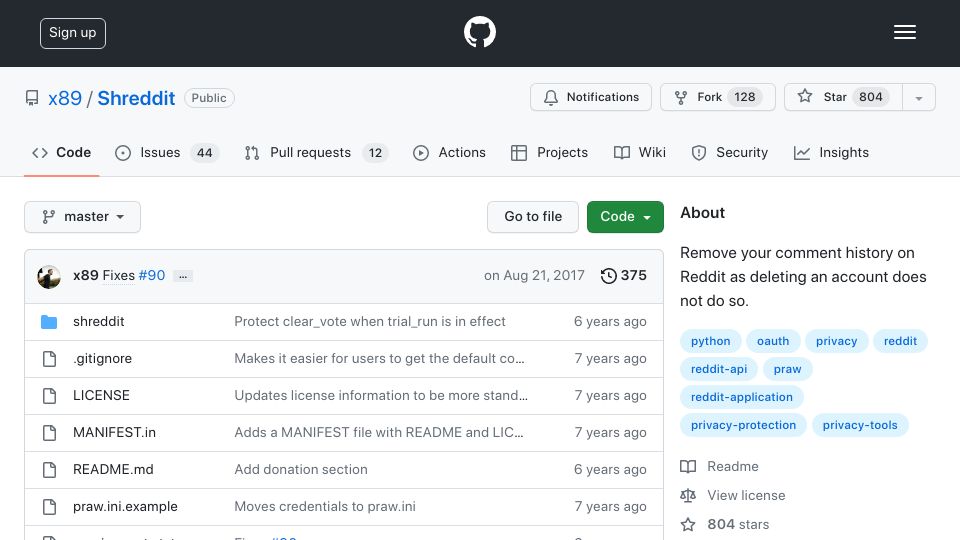The width and height of the screenshot is (960, 540).
Task: Click the Readme book icon in About
Action: point(688,467)
